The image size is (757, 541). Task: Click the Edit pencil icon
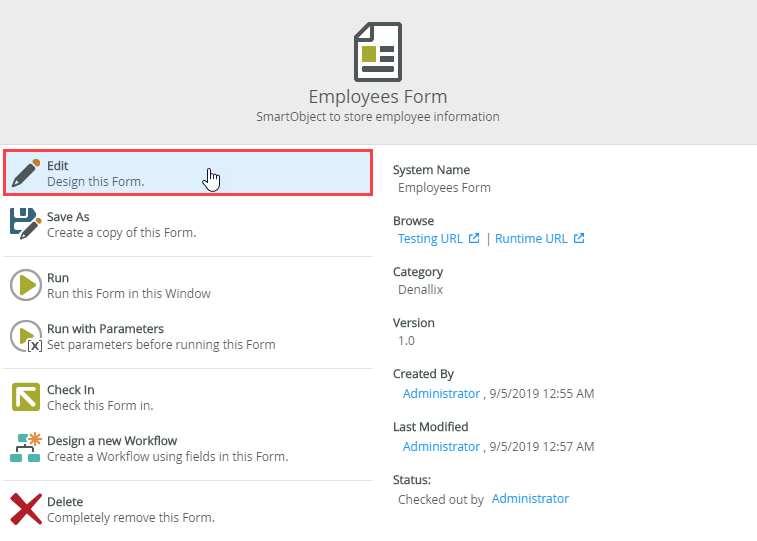tap(25, 174)
